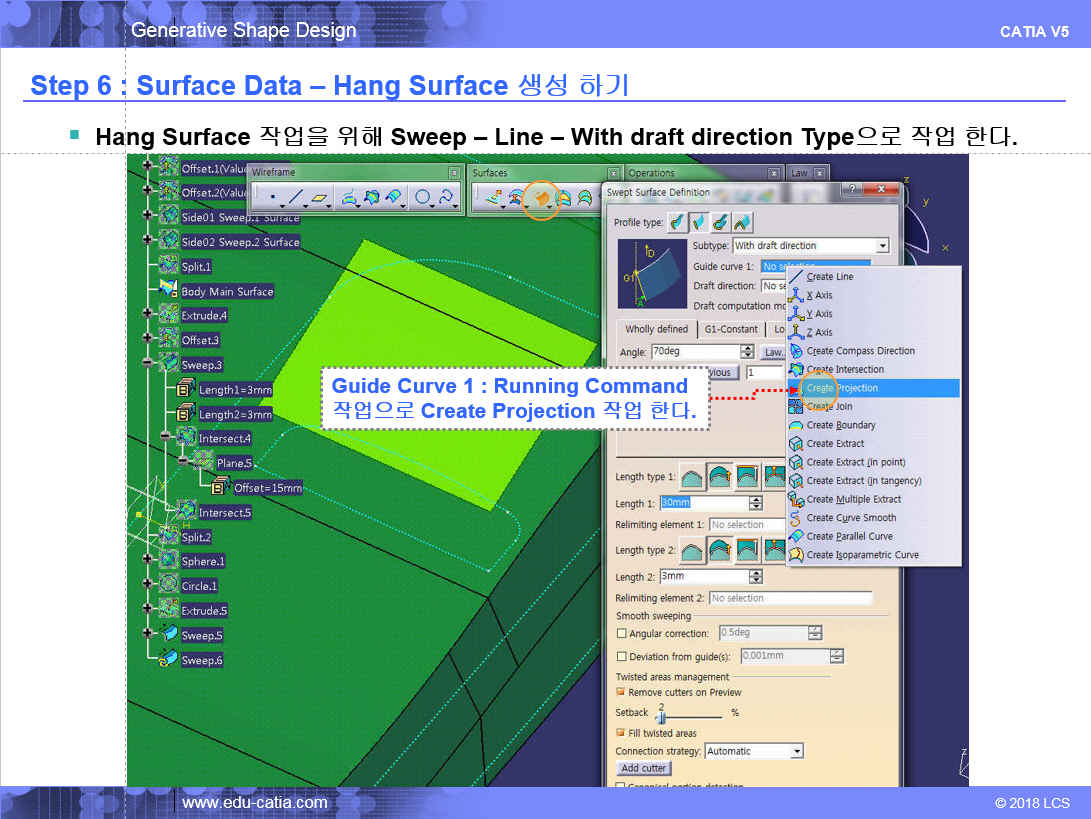Adjust the Setback slider handle
This screenshot has width=1091, height=819.
[x=660, y=717]
